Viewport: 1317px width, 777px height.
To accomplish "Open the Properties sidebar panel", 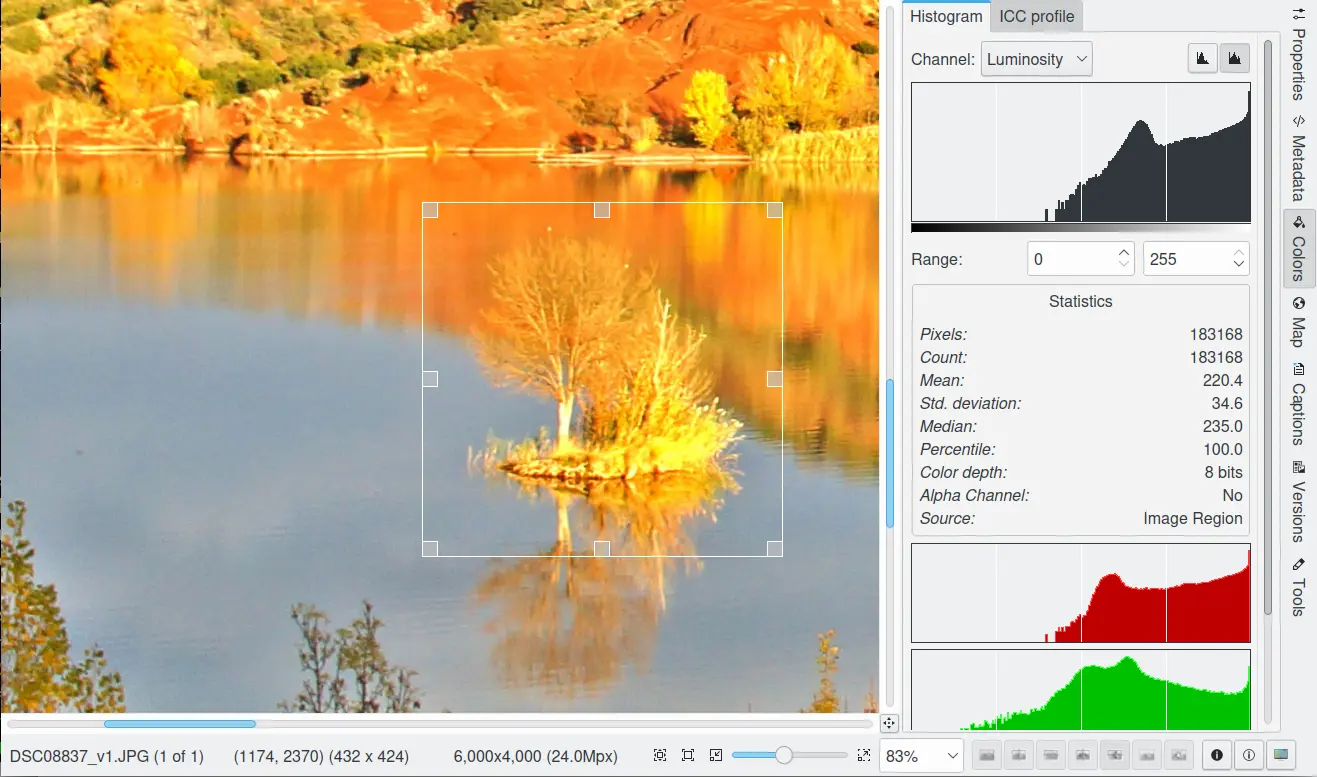I will click(1298, 53).
